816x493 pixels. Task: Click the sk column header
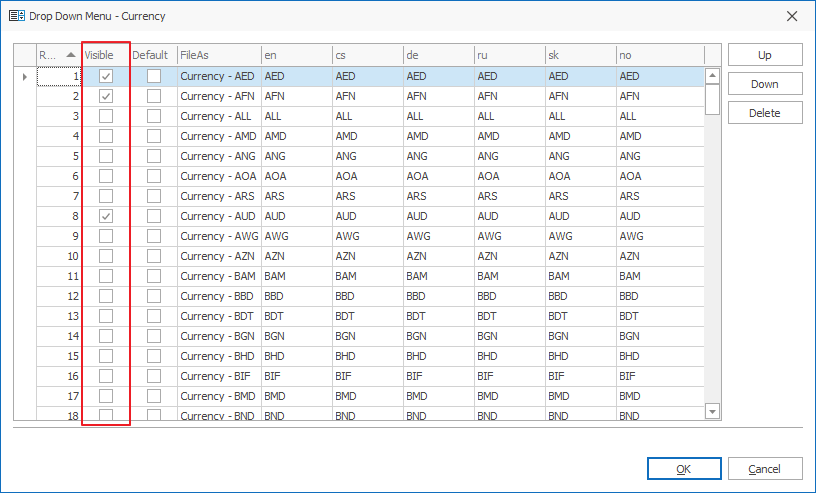pos(581,55)
